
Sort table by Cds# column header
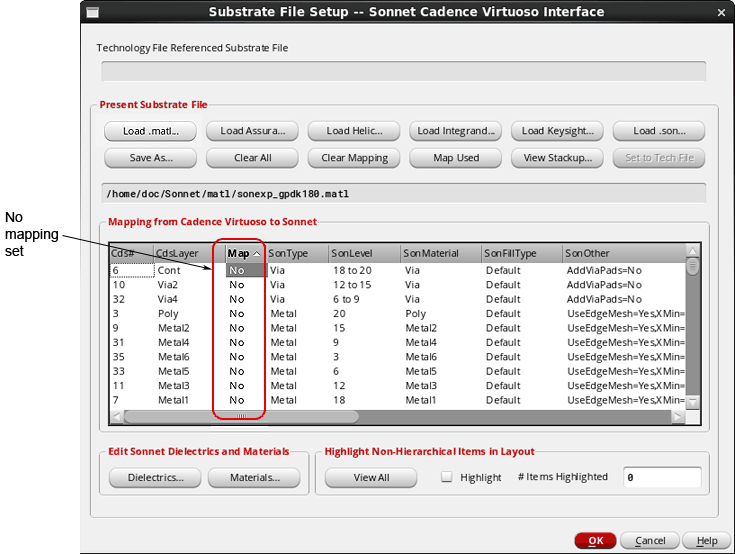[132, 254]
